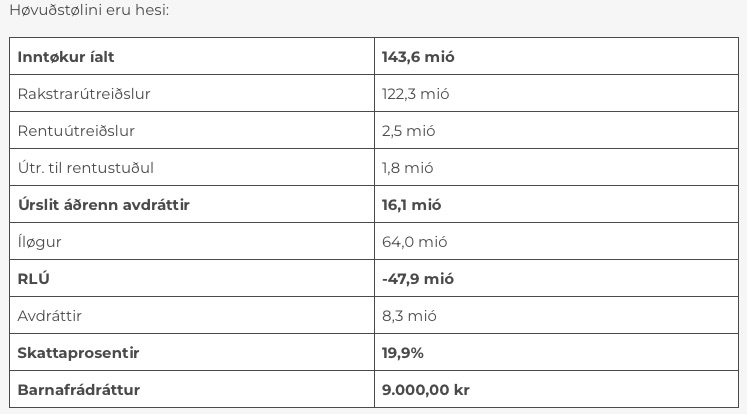This screenshot has height=414, width=747.
Task: Click the 19,9% value cell
Action: point(556,352)
